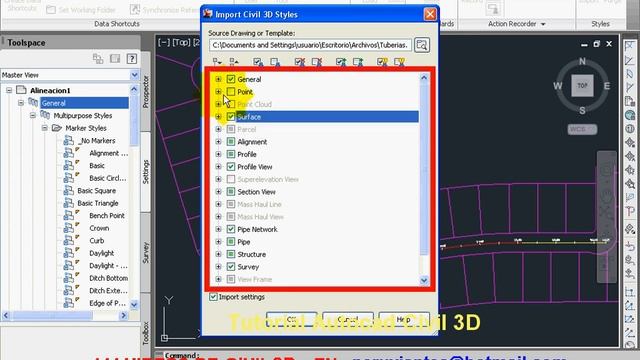Select the Bench Point marker style
Viewport: 640px width, 360px height.
pos(107,216)
